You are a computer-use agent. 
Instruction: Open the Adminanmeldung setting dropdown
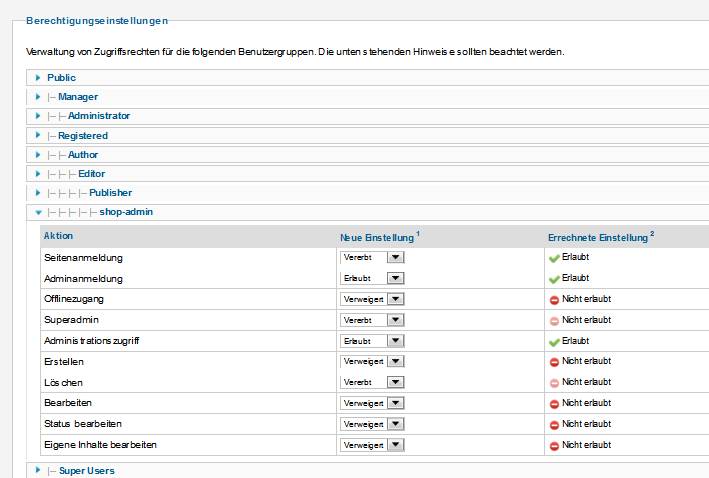click(x=372, y=278)
